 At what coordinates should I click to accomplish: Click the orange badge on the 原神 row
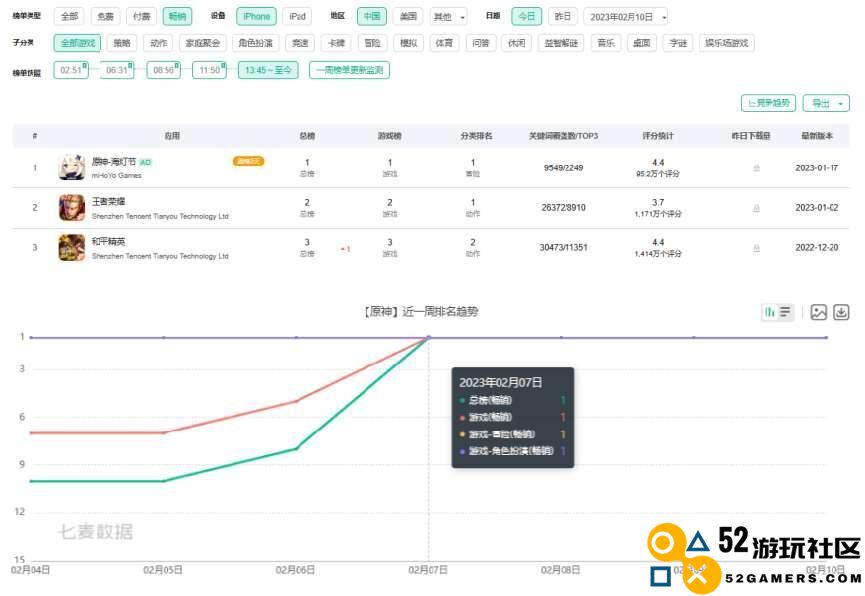248,161
